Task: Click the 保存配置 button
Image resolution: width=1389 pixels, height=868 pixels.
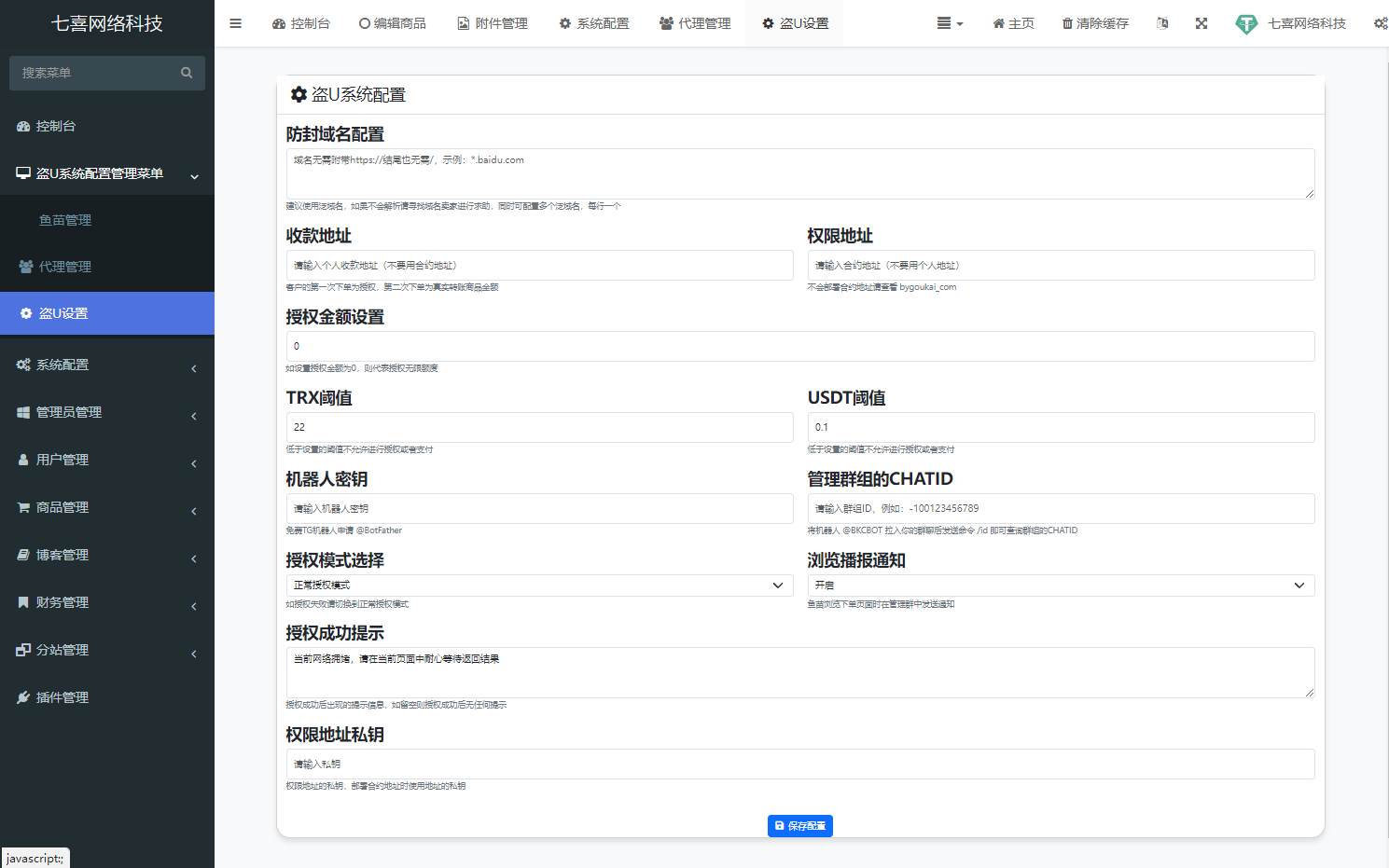Action: coord(799,825)
